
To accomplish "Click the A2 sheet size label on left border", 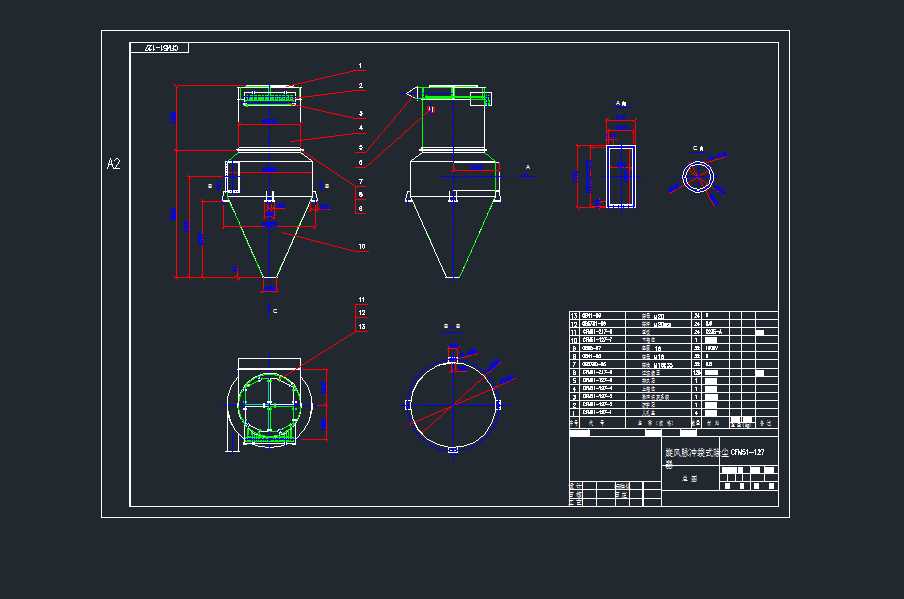I will point(111,161).
